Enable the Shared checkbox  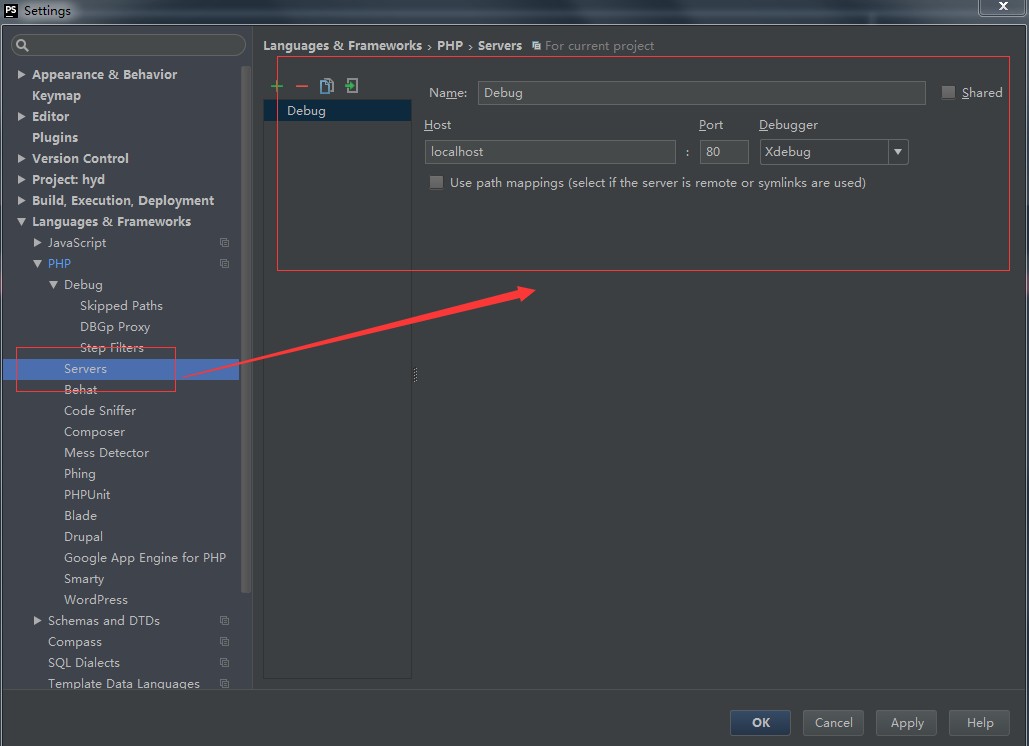(x=948, y=93)
